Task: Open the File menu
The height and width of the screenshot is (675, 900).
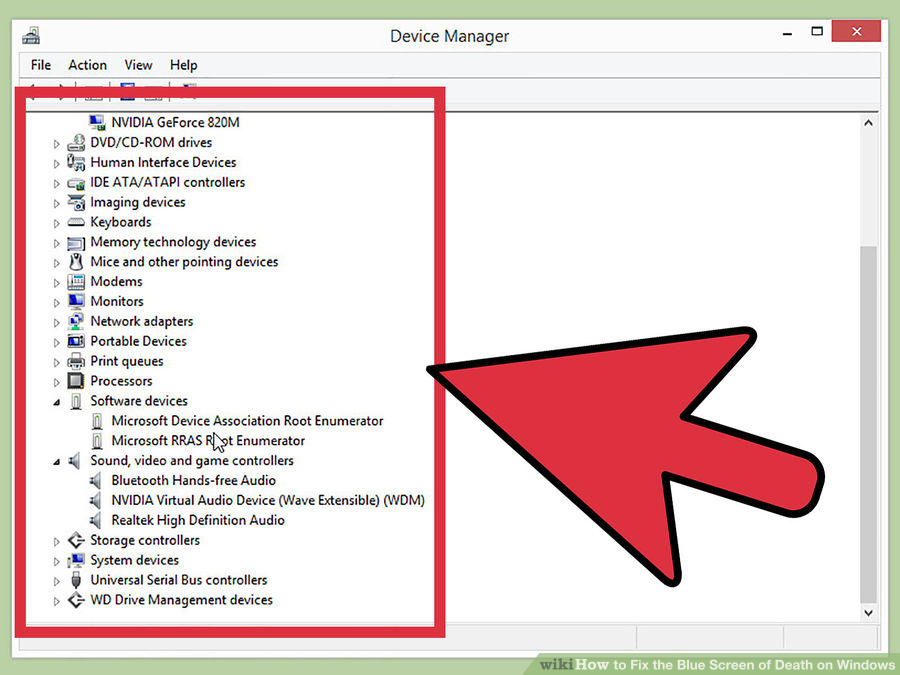Action: (x=41, y=65)
